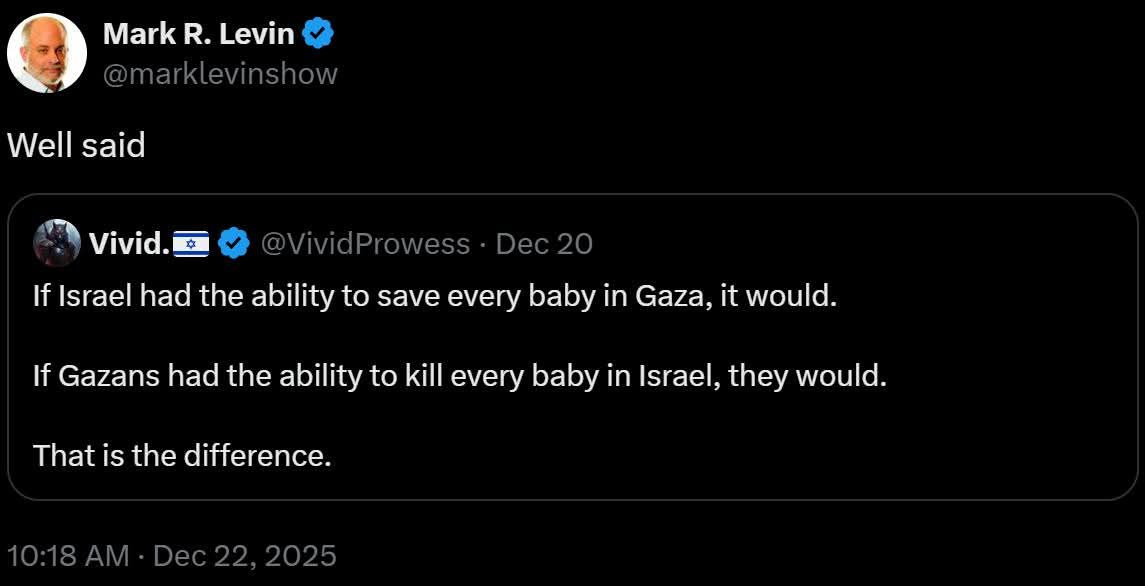This screenshot has width=1145, height=586.
Task: Open the Vivid account avatar in quoted post
Action: [x=57, y=243]
